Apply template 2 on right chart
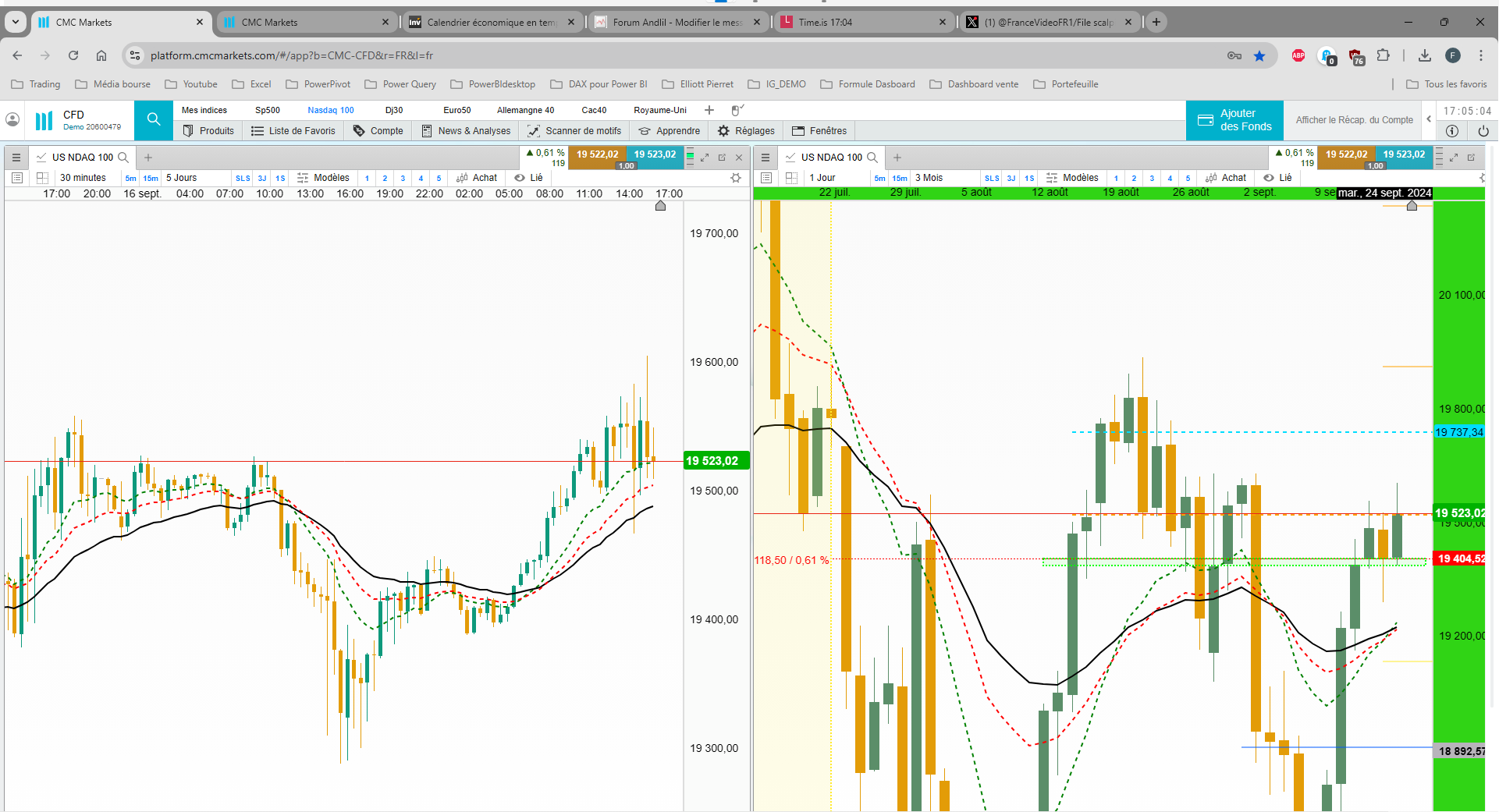The image size is (1499, 812). coord(1134,179)
